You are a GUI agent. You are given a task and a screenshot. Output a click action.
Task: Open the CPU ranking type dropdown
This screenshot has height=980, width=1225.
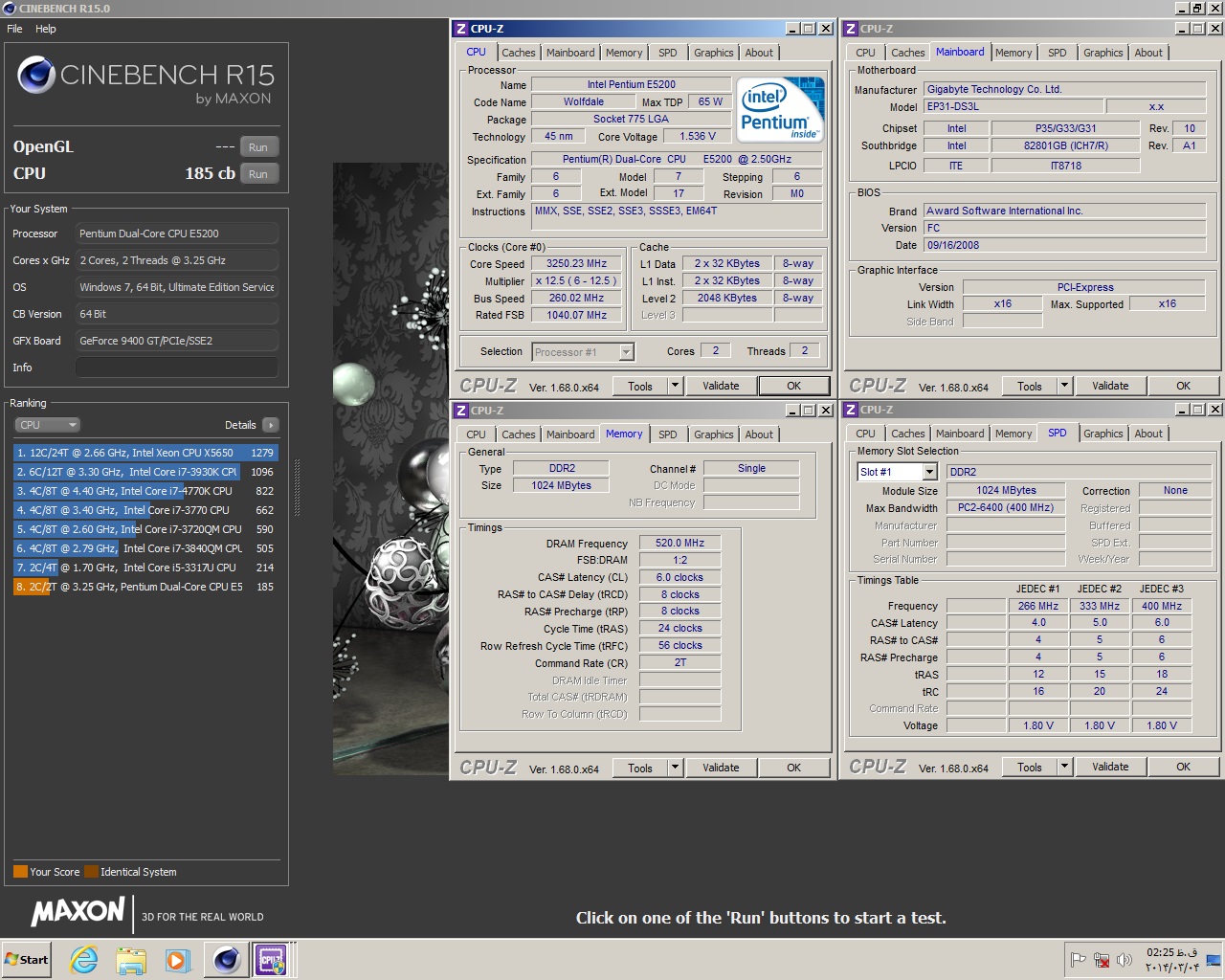pos(47,425)
